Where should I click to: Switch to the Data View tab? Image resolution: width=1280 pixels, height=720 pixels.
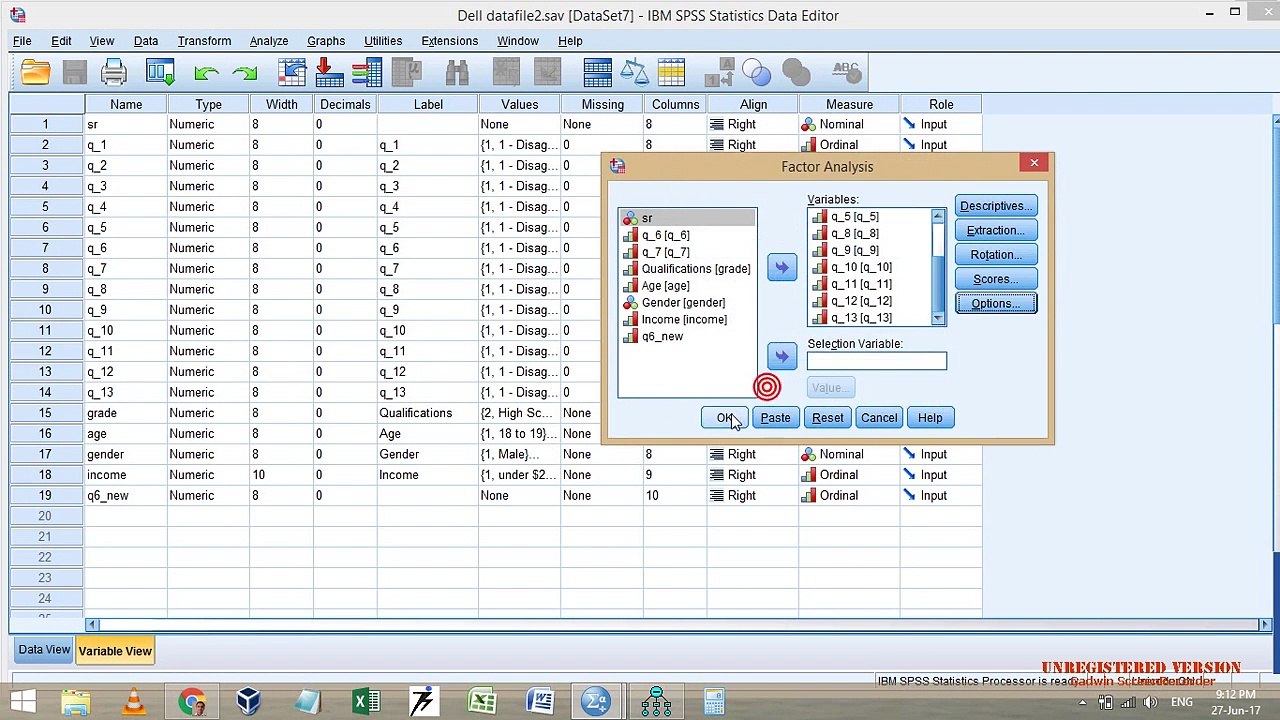[44, 650]
